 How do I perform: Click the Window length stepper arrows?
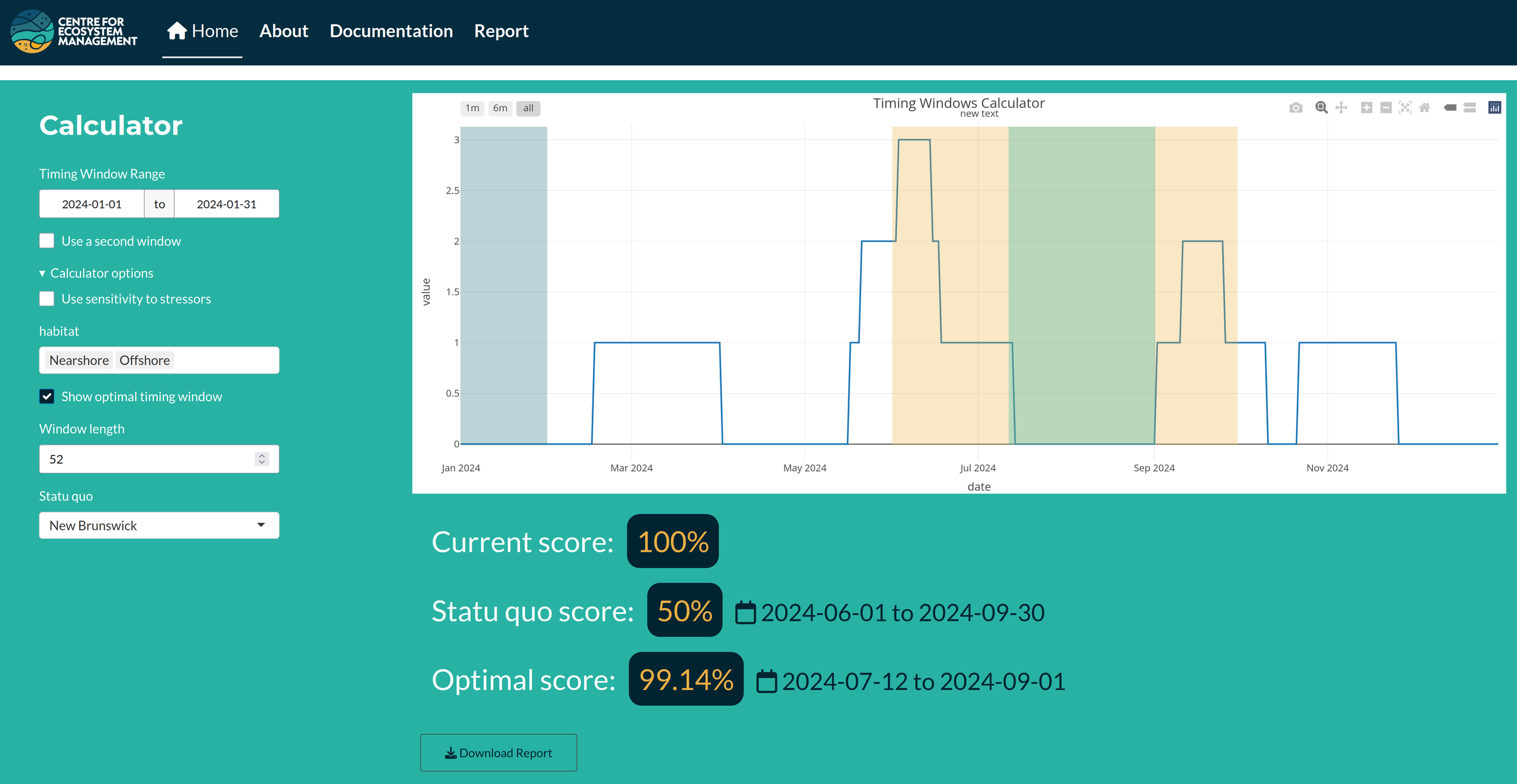[262, 459]
